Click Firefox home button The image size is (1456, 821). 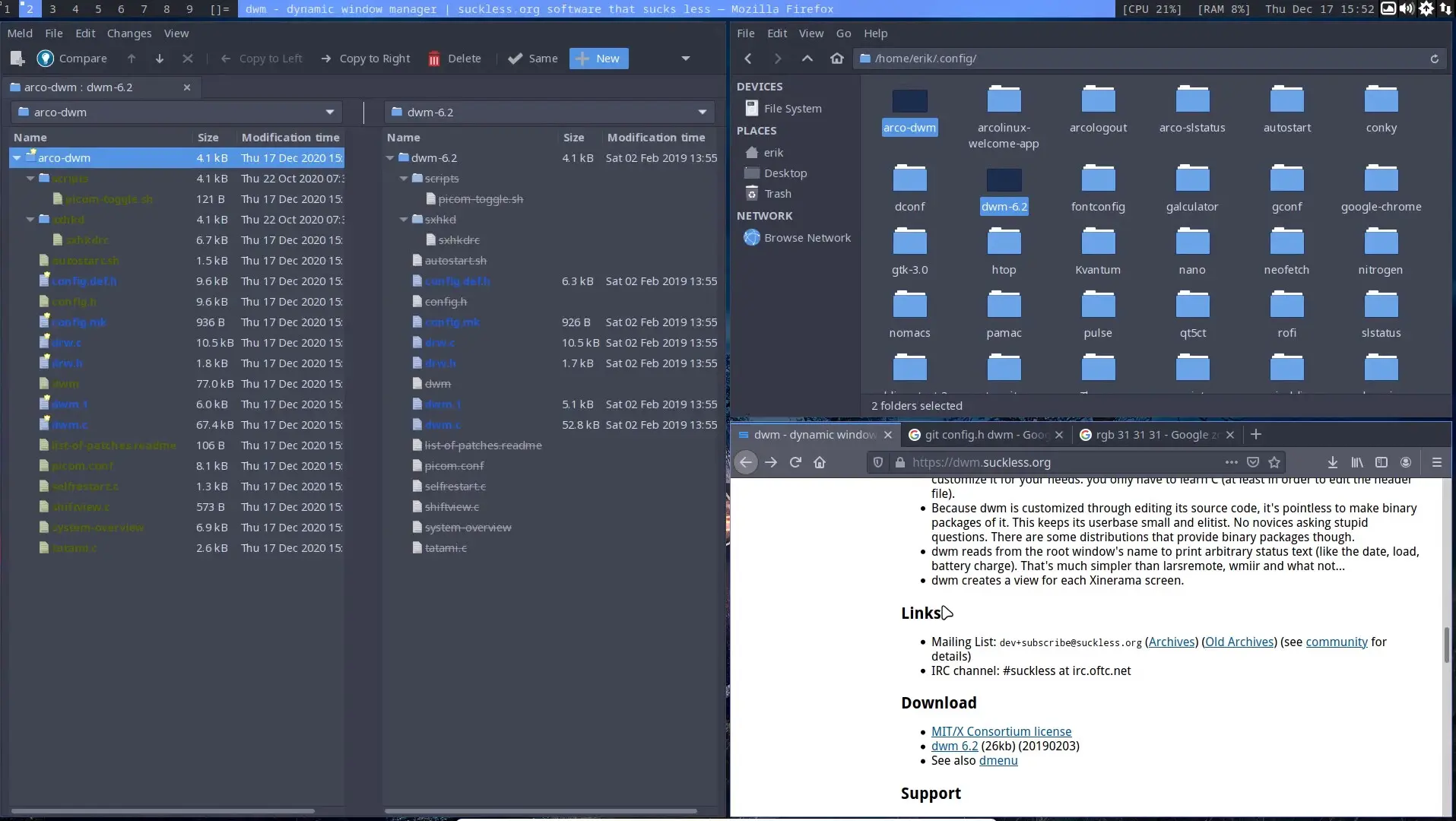coord(820,462)
